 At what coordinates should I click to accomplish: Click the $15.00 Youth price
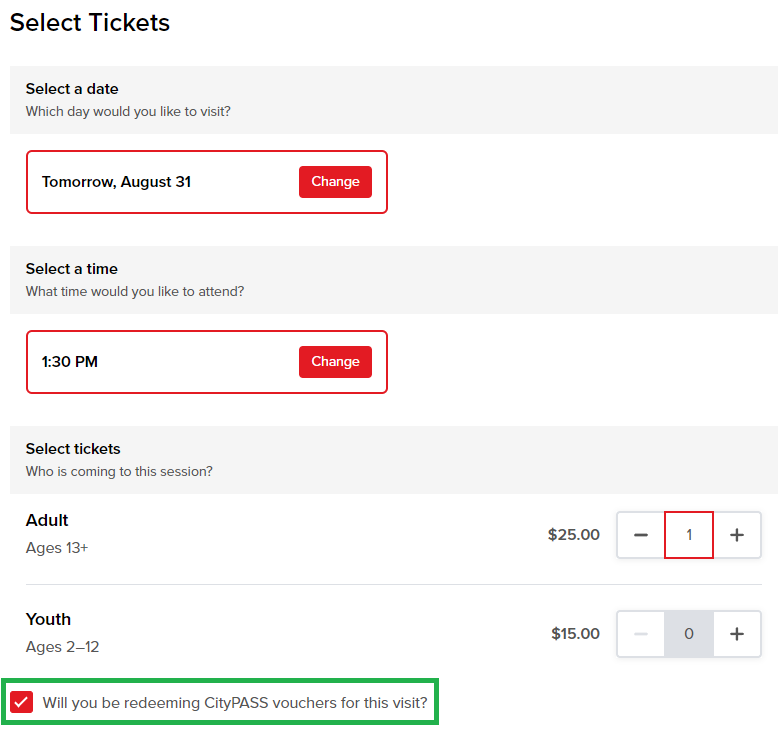pos(575,634)
